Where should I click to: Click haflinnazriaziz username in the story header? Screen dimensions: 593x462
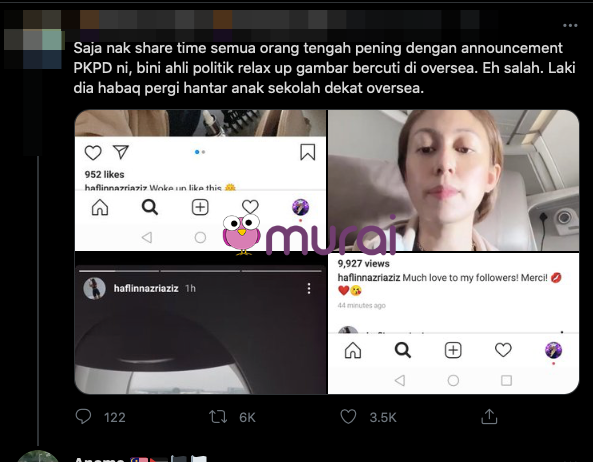(146, 288)
